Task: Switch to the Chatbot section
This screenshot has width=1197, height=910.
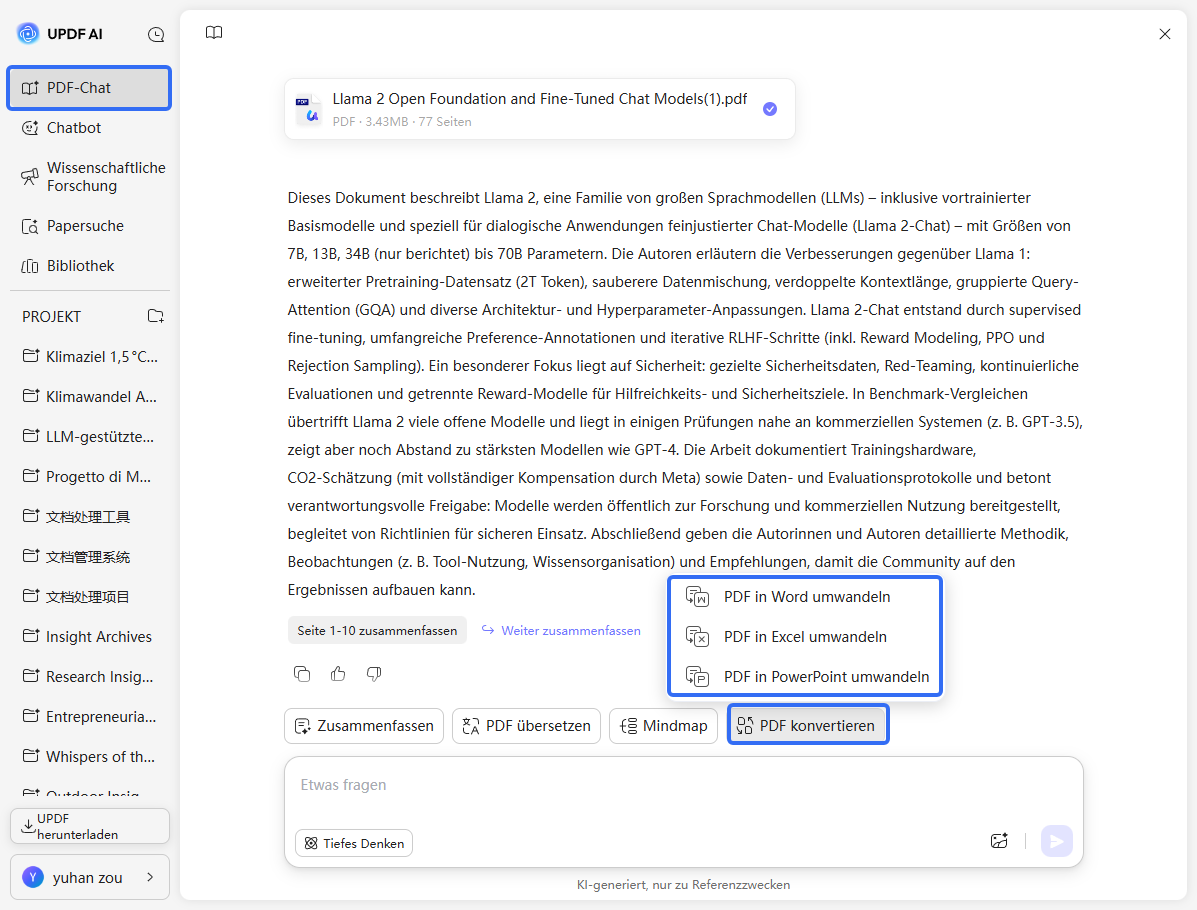Action: point(73,127)
